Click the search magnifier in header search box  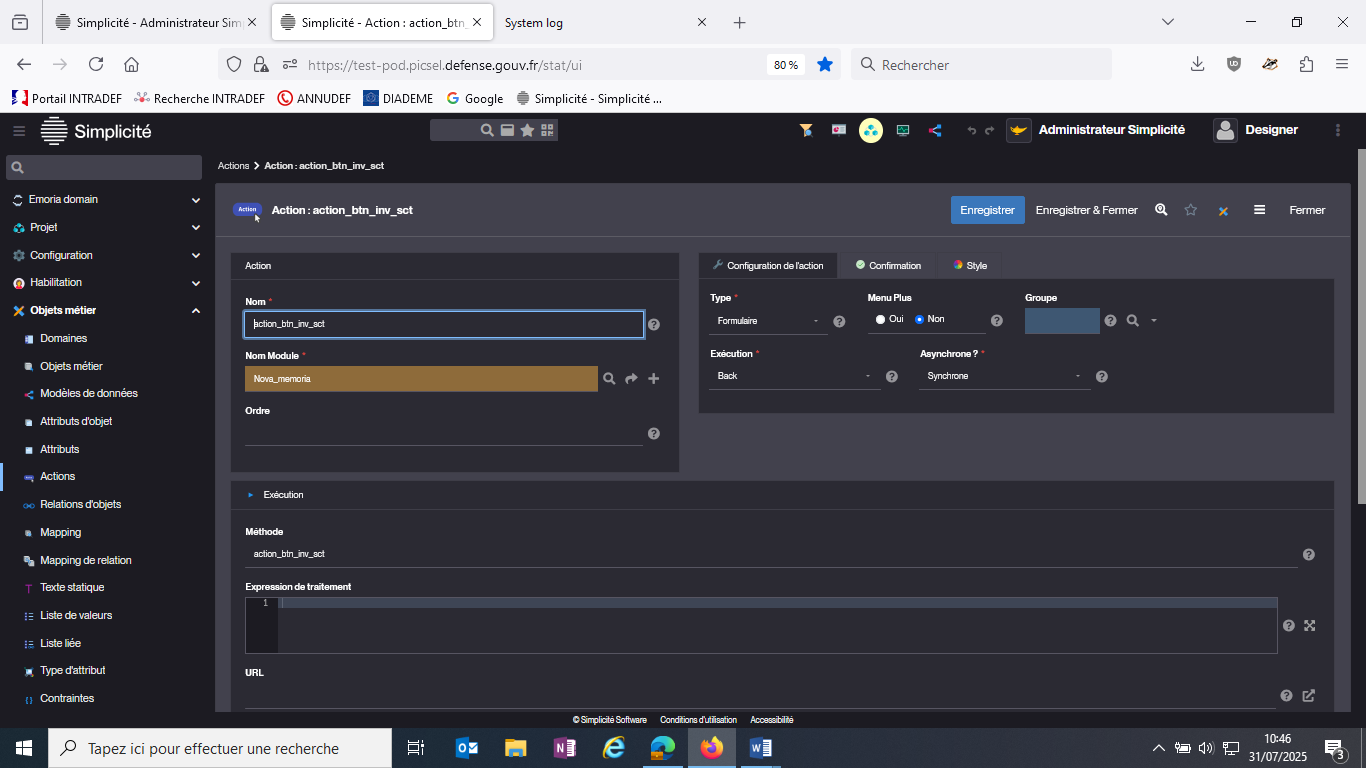[x=487, y=130]
